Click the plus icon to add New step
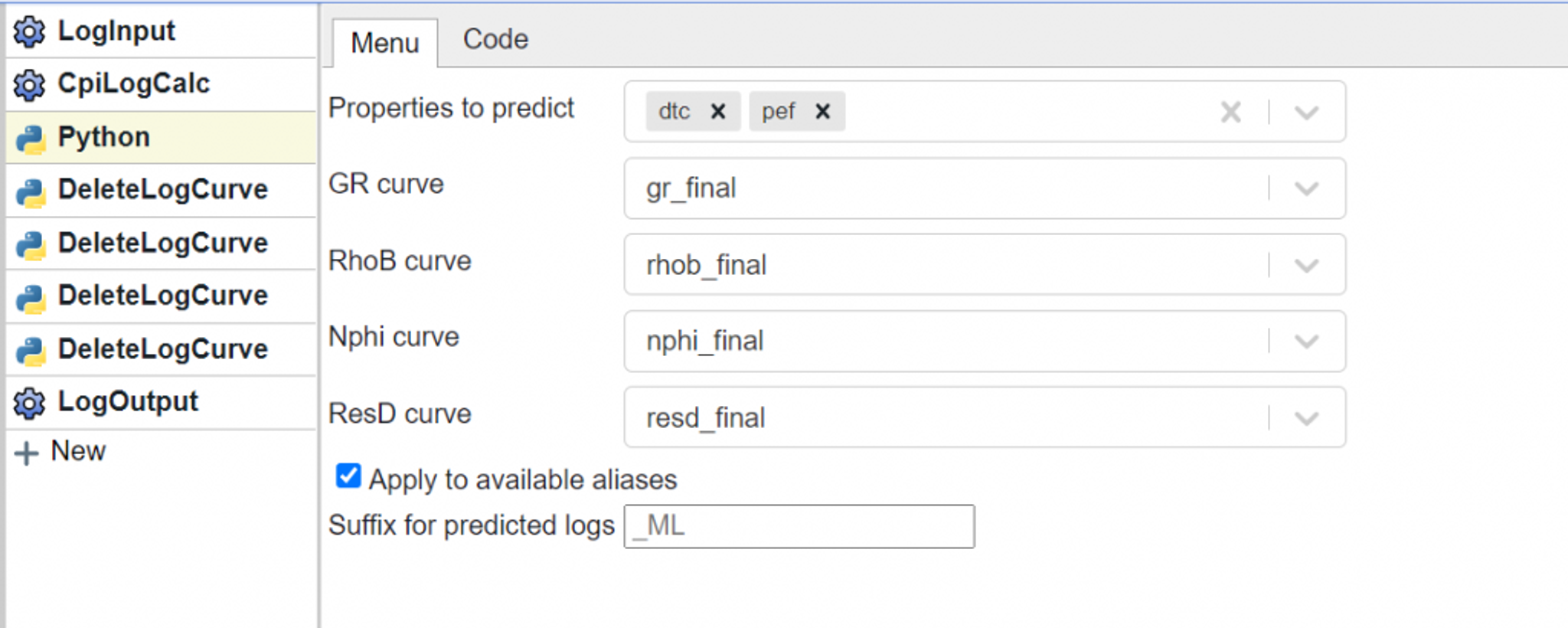The image size is (1568, 628). click(x=26, y=453)
